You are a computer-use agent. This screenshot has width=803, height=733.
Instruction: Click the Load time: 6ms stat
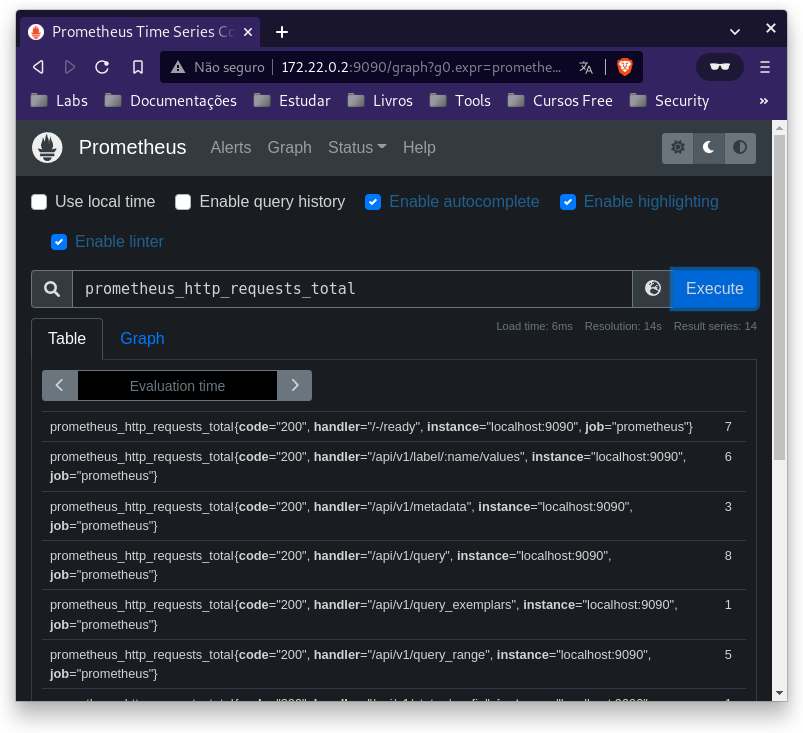pyautogui.click(x=534, y=326)
